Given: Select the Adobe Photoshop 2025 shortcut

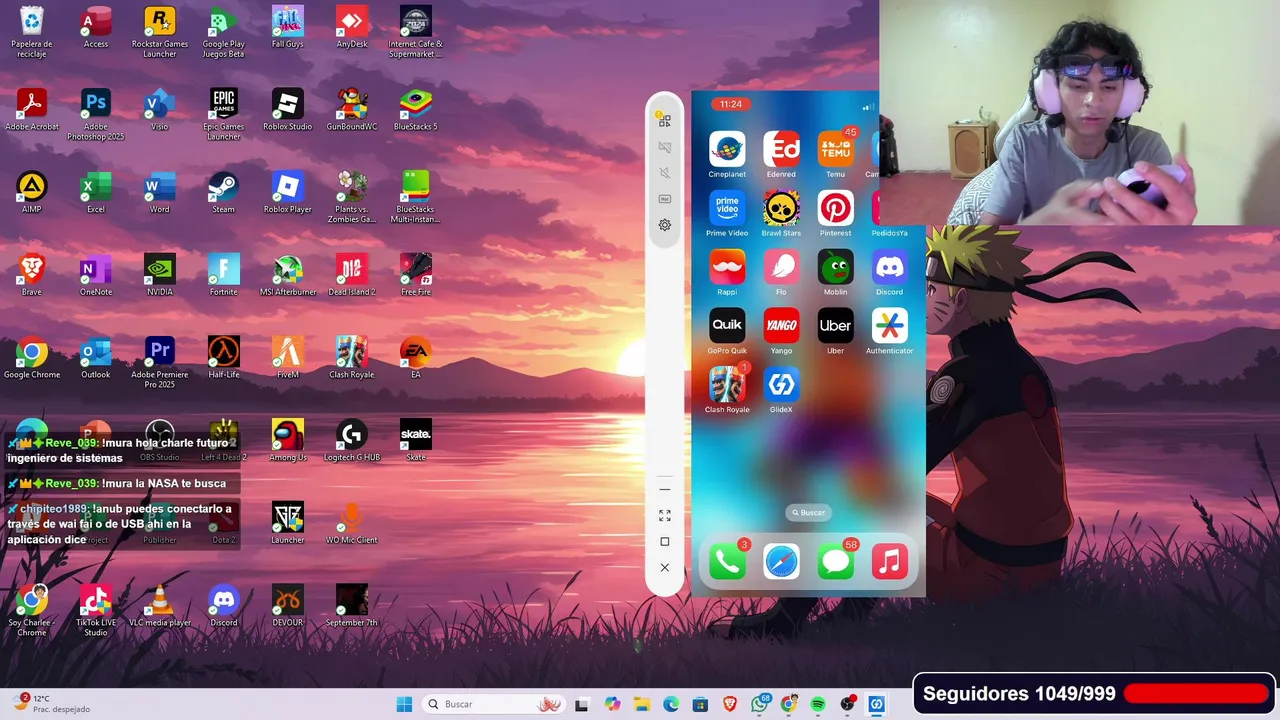Looking at the screenshot, I should point(96,114).
